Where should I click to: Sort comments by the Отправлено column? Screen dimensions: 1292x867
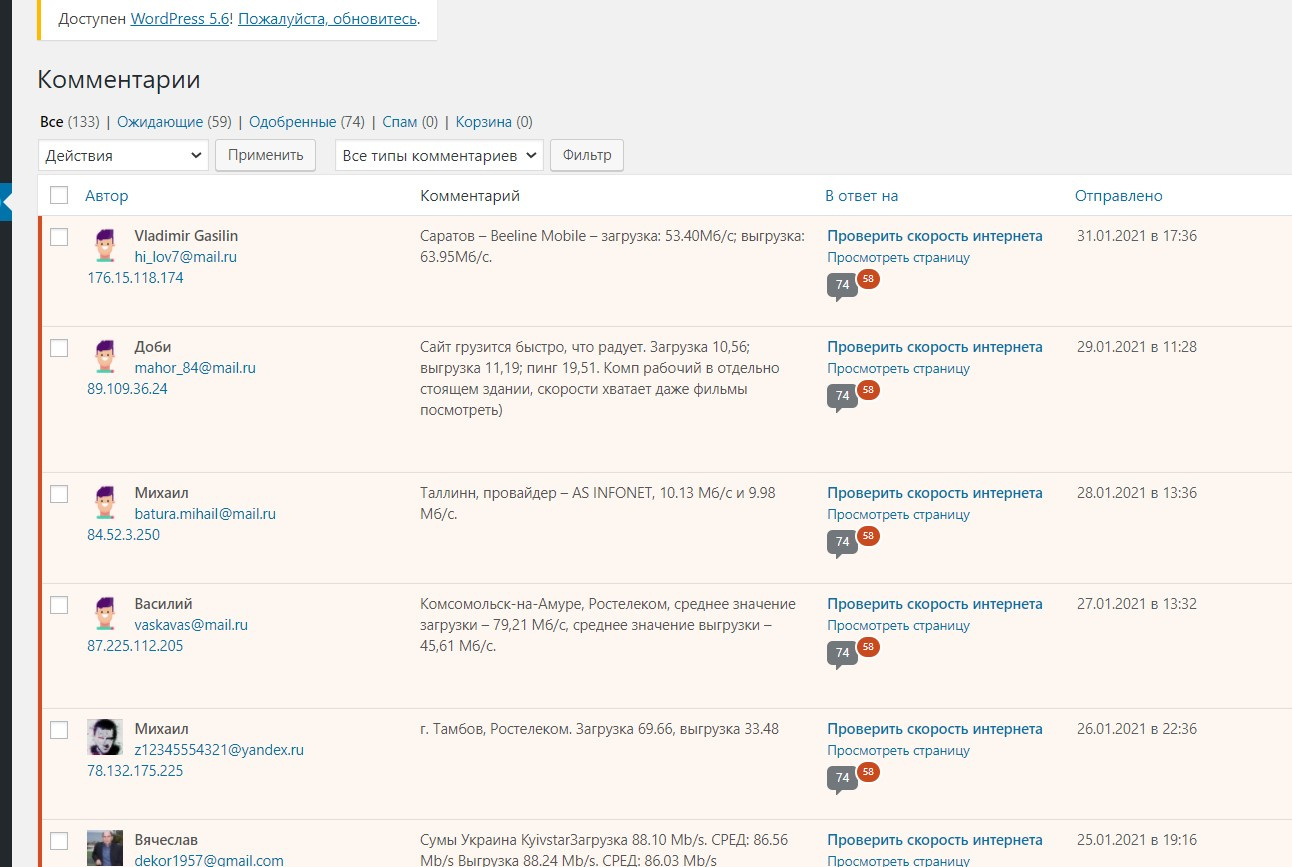tap(1118, 196)
